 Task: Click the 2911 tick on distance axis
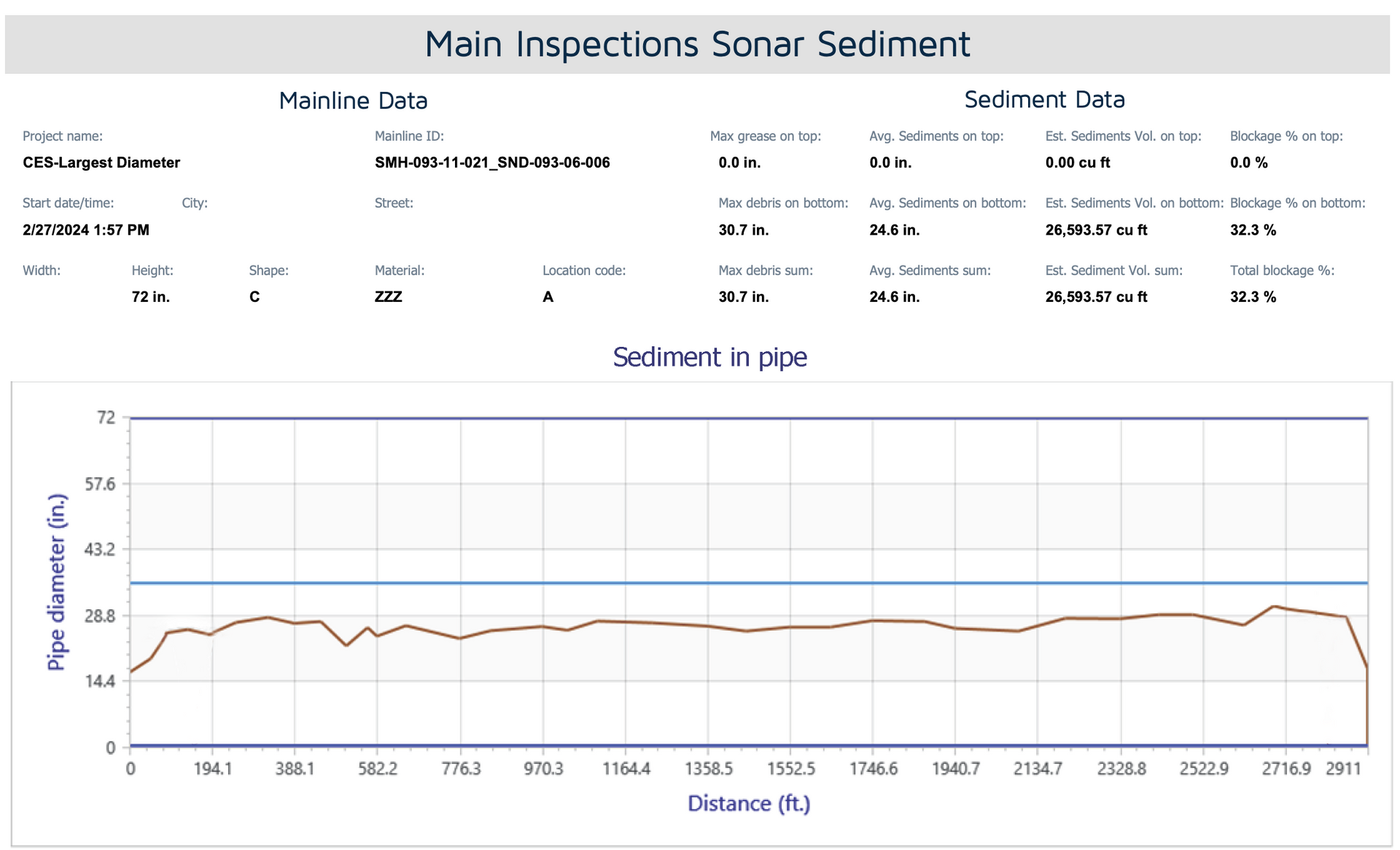click(x=1342, y=770)
